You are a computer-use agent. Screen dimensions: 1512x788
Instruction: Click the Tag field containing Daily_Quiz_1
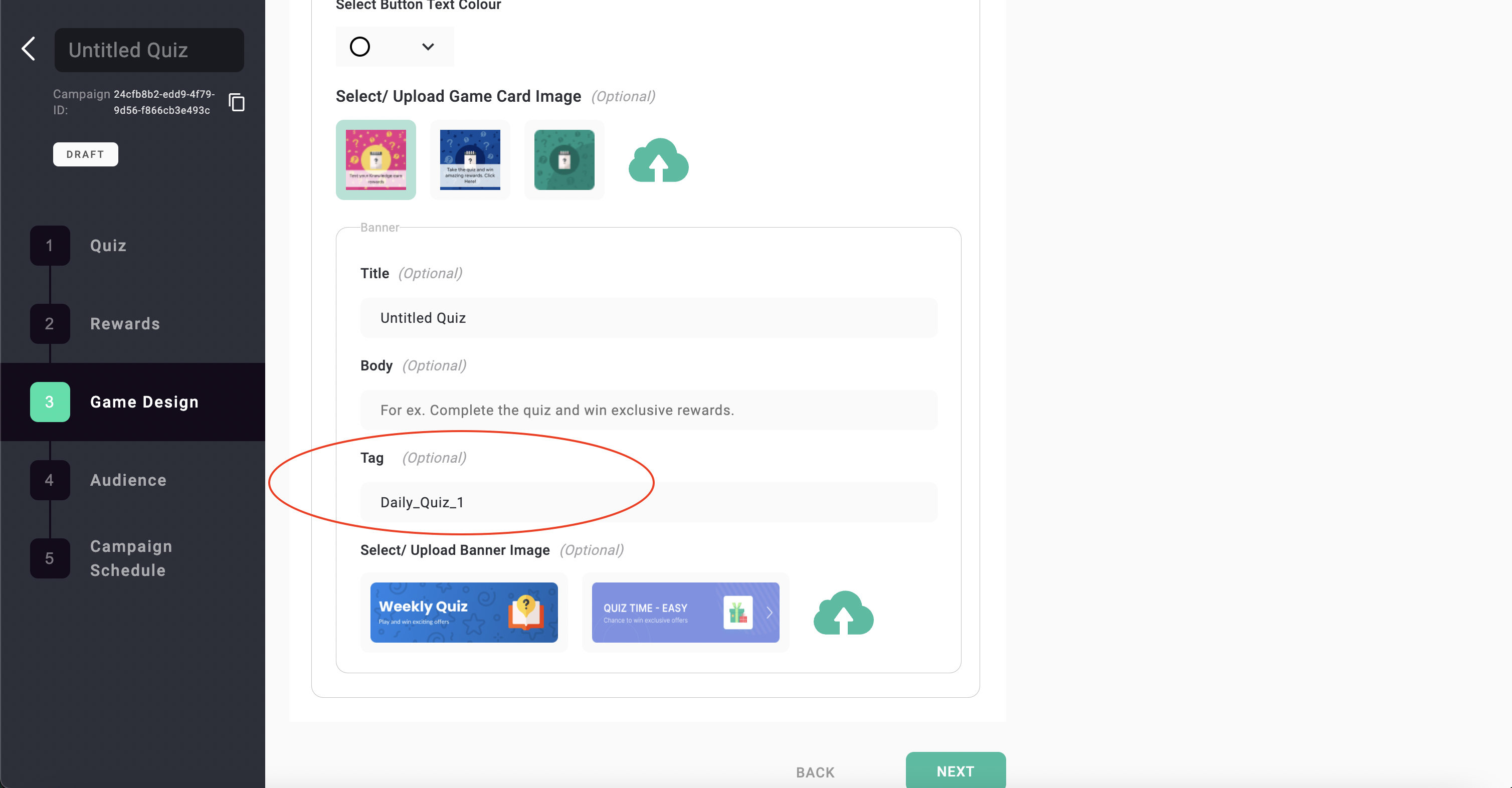(649, 502)
